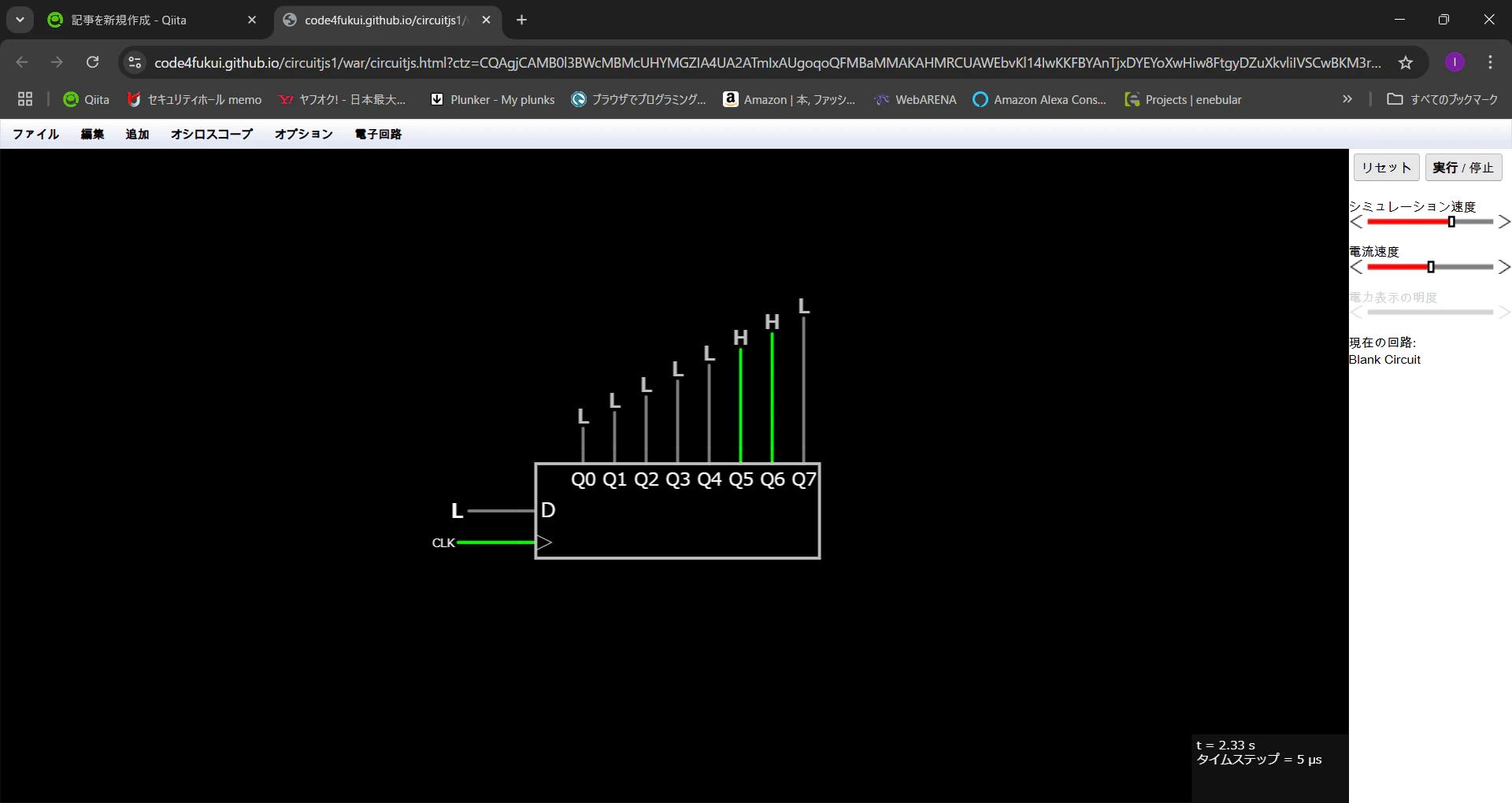Open the 電子回路 menu
The image size is (1512, 803).
pyautogui.click(x=378, y=134)
